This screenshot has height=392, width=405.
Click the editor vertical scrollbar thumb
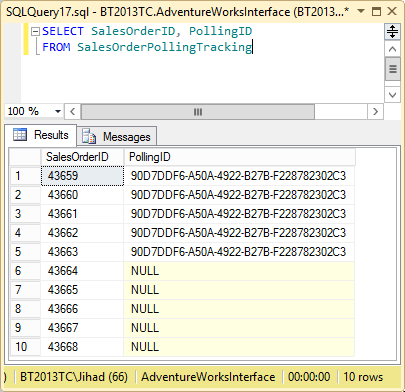click(392, 69)
